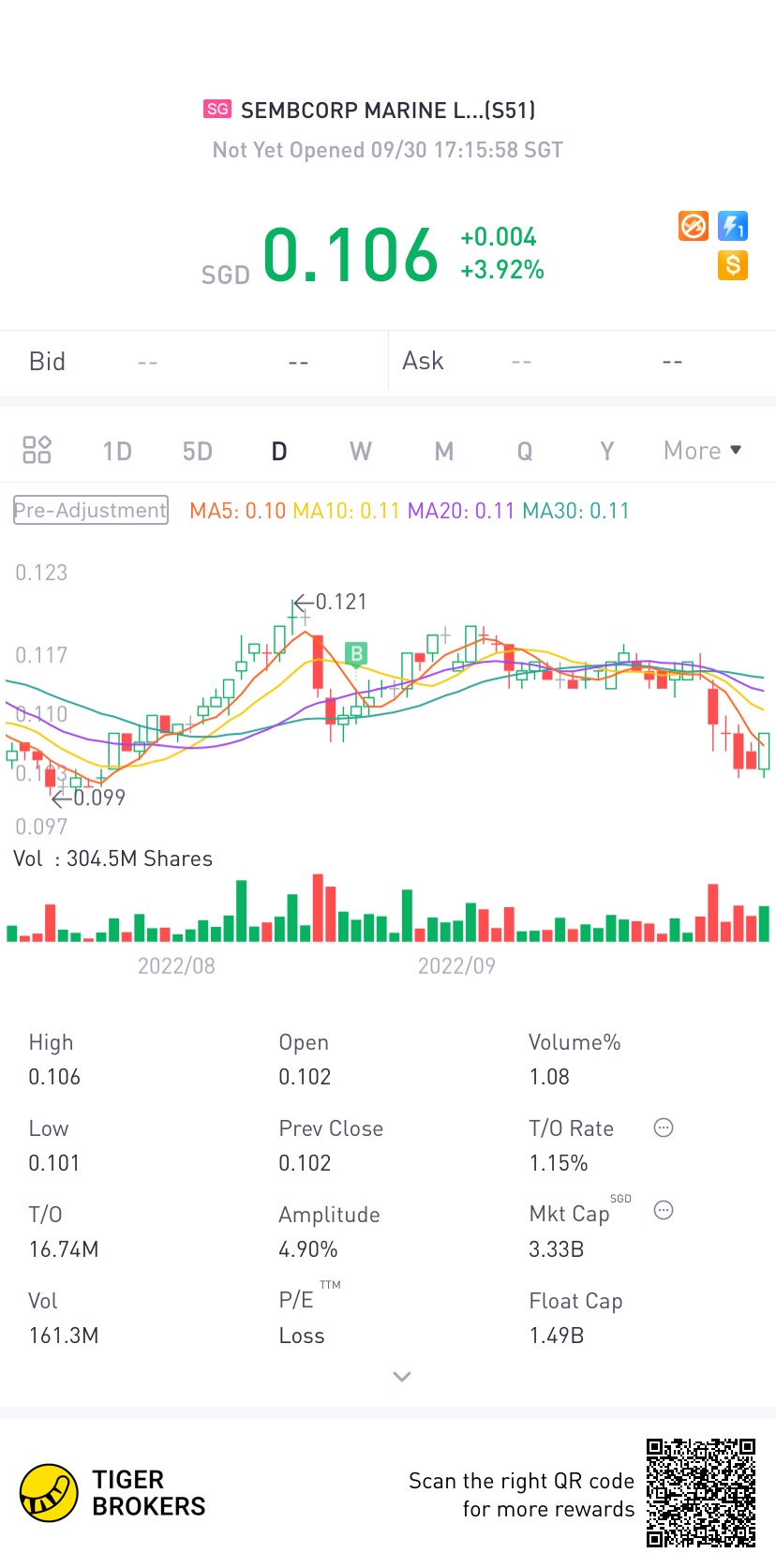Select the Q quarterly chart tab
776x1568 pixels.
pyautogui.click(x=525, y=452)
